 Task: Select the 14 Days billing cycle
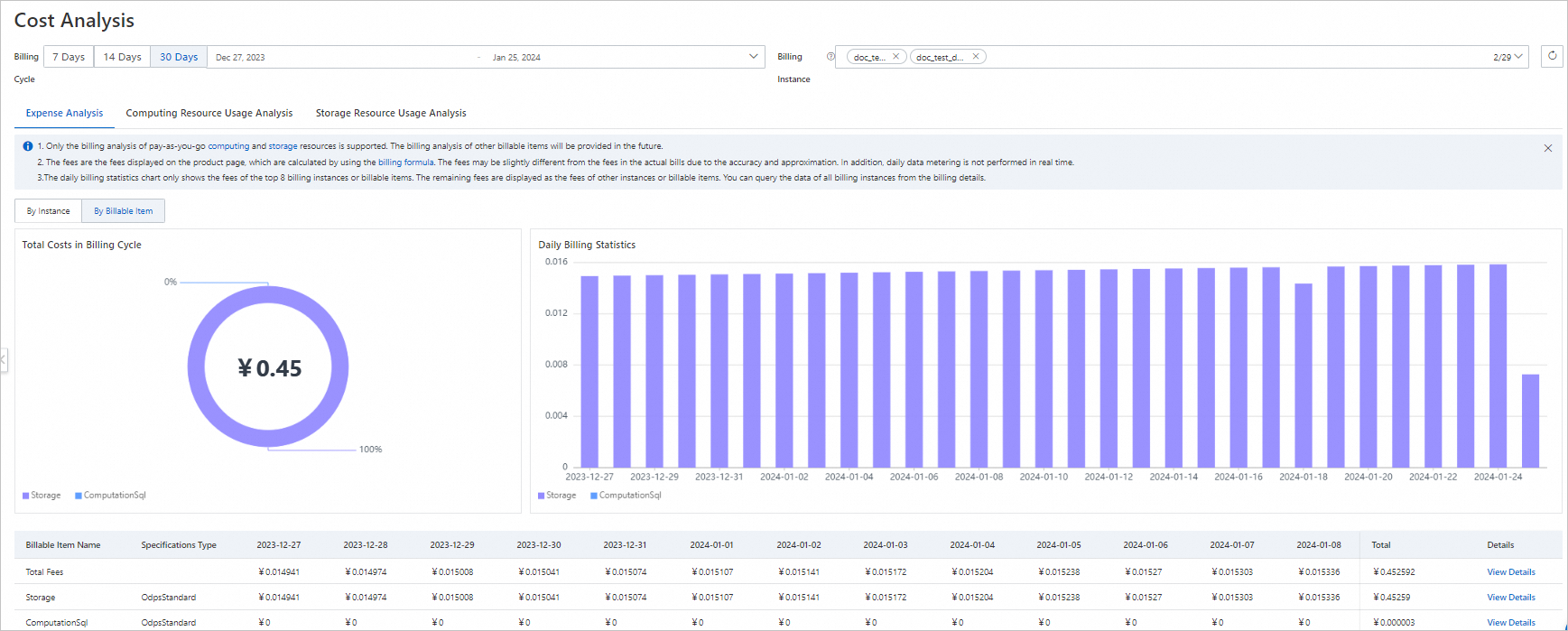point(122,57)
